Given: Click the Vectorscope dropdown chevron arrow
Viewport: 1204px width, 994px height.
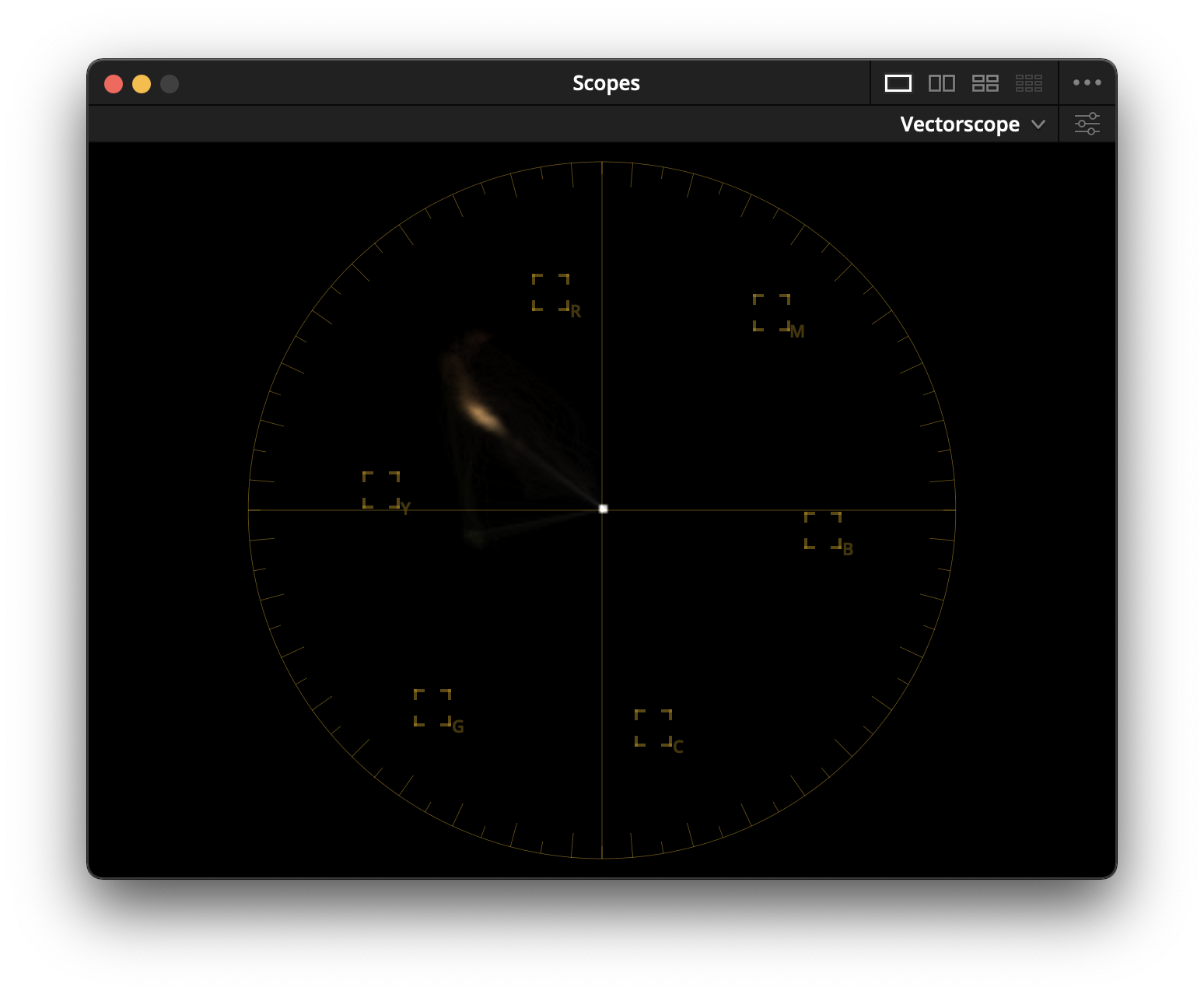Looking at the screenshot, I should pos(1038,124).
